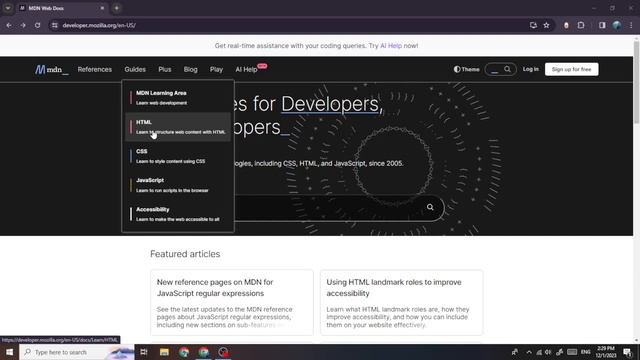Click the volume icon in tray
The height and width of the screenshot is (360, 640).
(548, 352)
